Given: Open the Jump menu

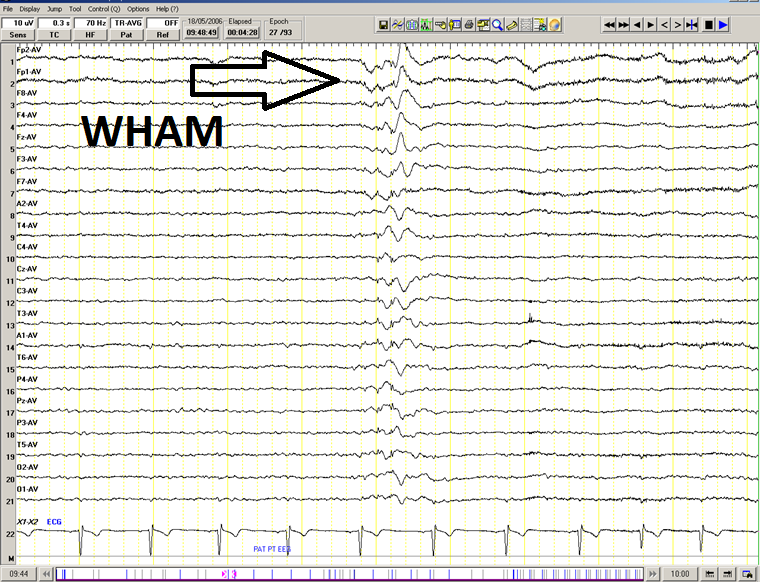Looking at the screenshot, I should coord(54,8).
